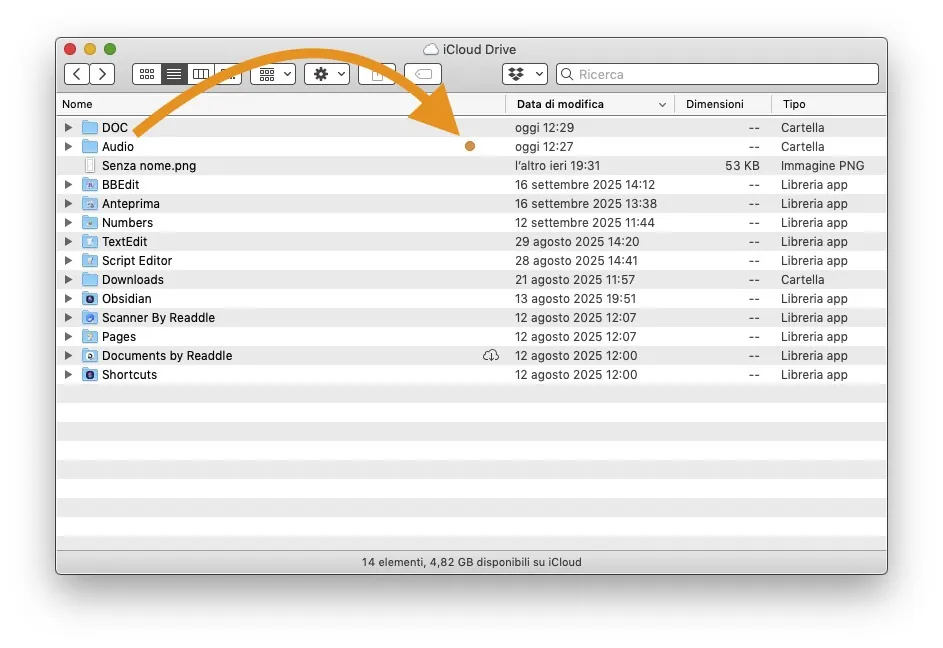Viewport: 943px width, 648px height.
Task: Click the iCloud Drive icon in the title bar
Action: click(x=429, y=49)
